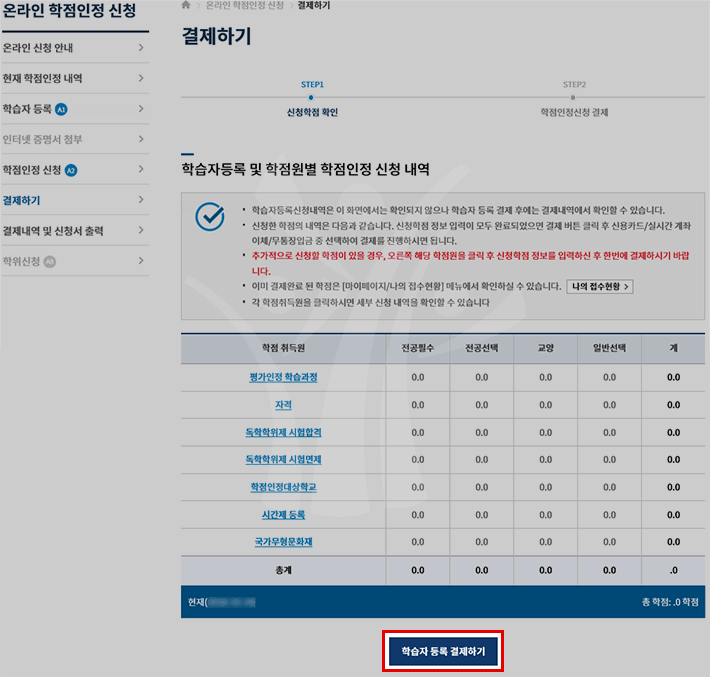Screen dimensions: 710x677
Task: Expand 결제내역 및 신청서 출력 chevron
Action: click(x=141, y=231)
